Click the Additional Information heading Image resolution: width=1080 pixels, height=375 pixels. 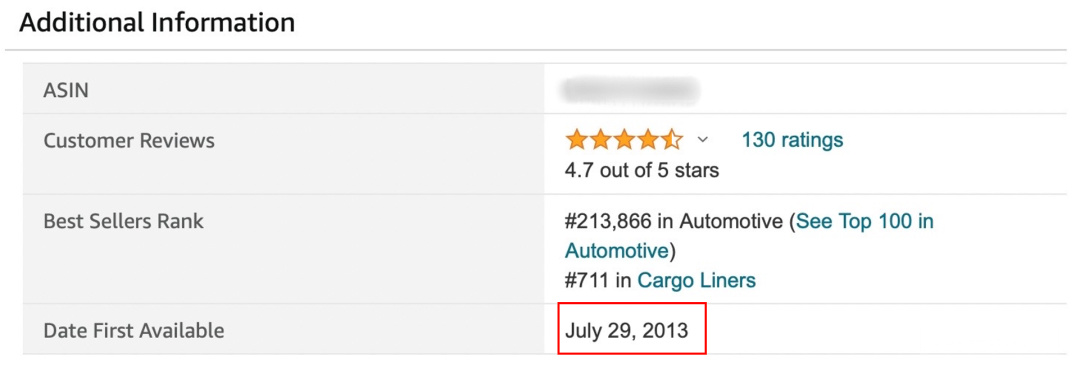point(157,23)
